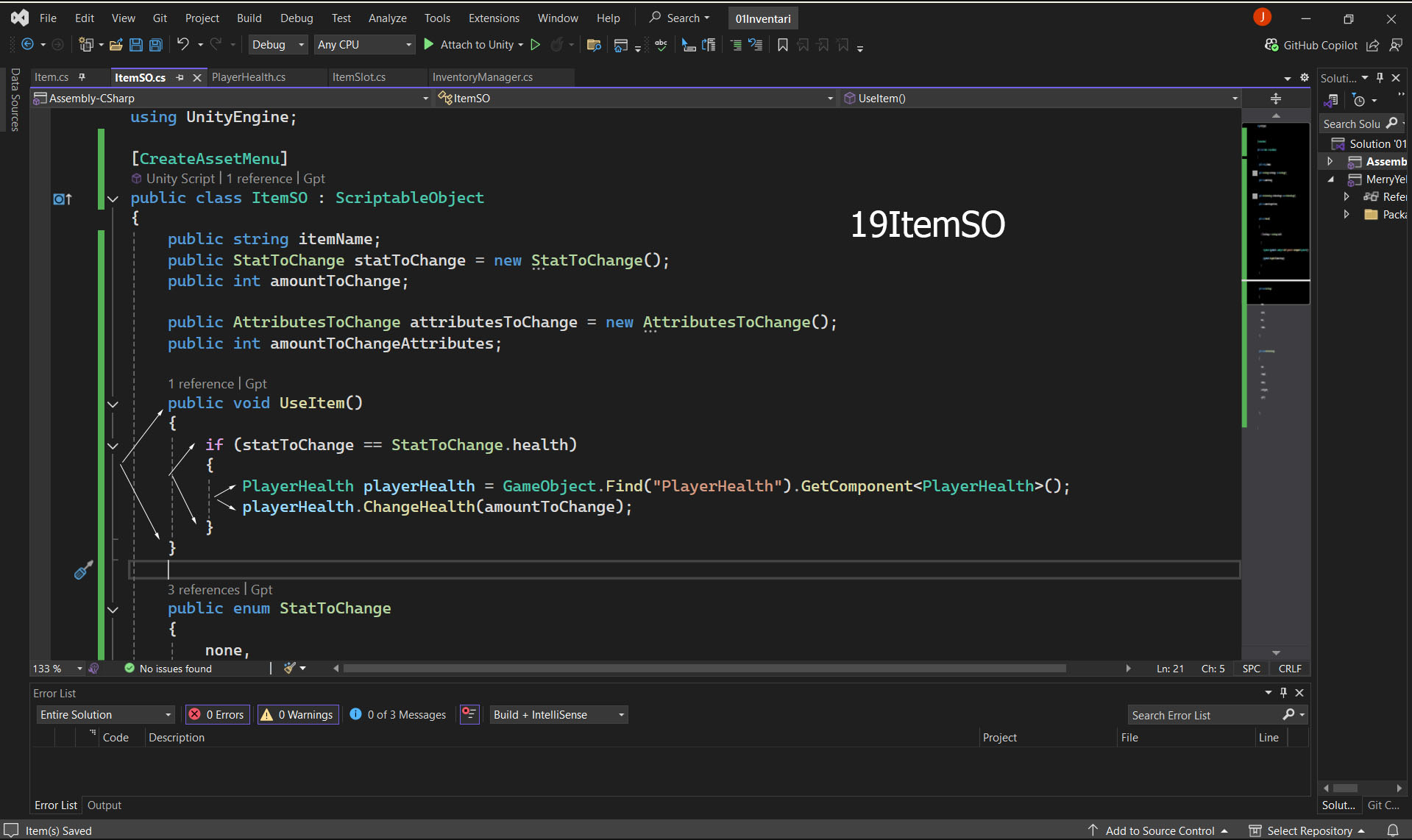Click the screwdriver quick actions icon in margin
1412x840 pixels.
pyautogui.click(x=83, y=570)
